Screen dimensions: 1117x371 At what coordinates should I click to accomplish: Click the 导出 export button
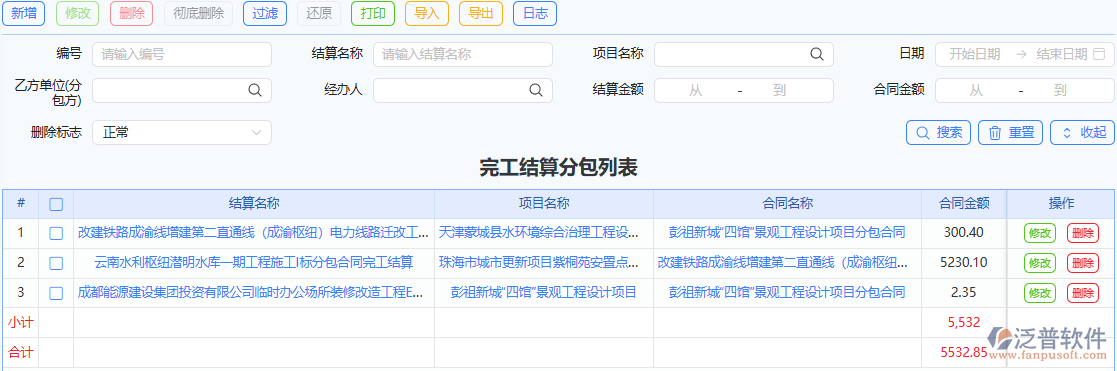(x=481, y=14)
